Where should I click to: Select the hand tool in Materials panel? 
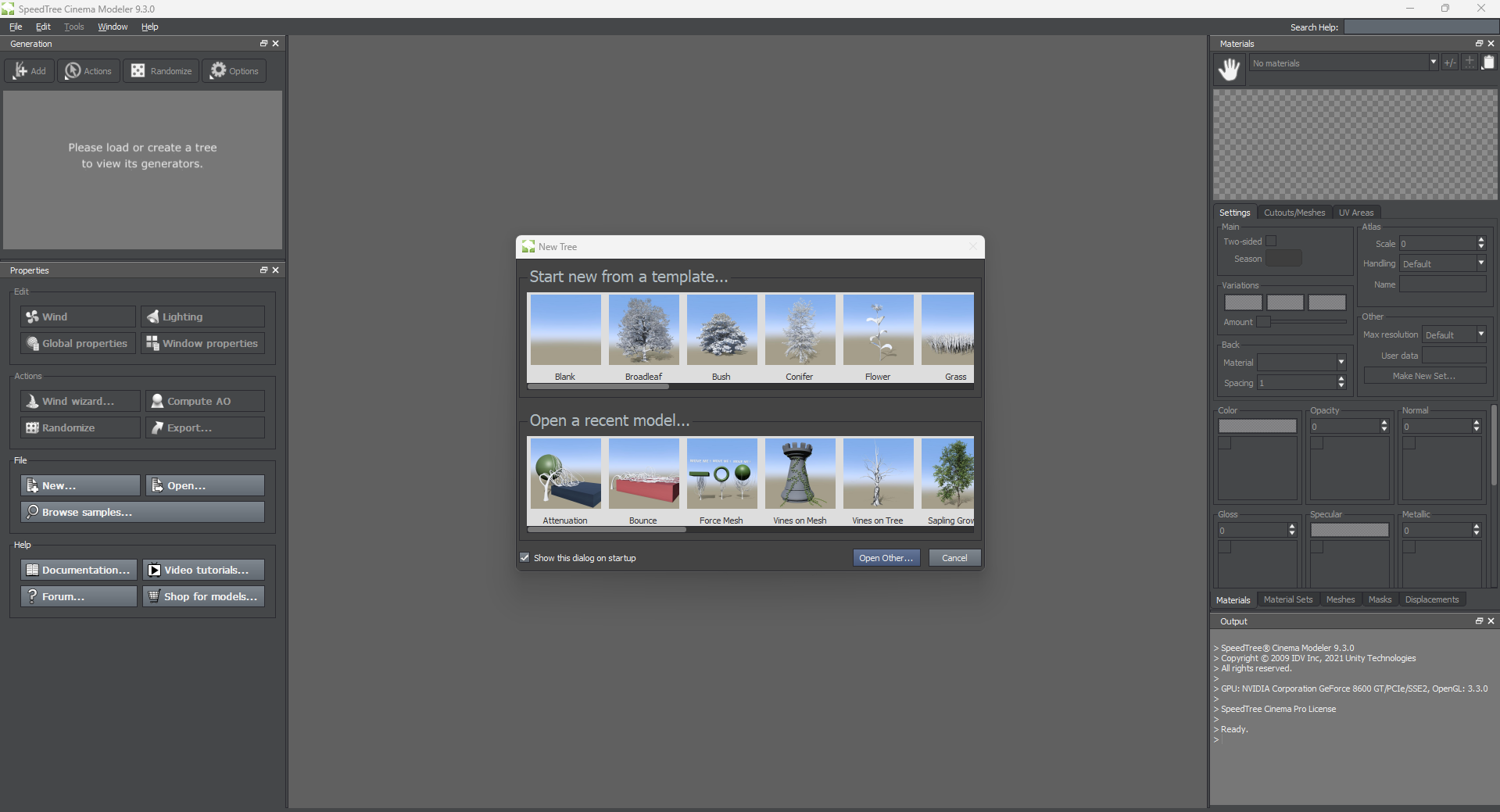(x=1230, y=70)
